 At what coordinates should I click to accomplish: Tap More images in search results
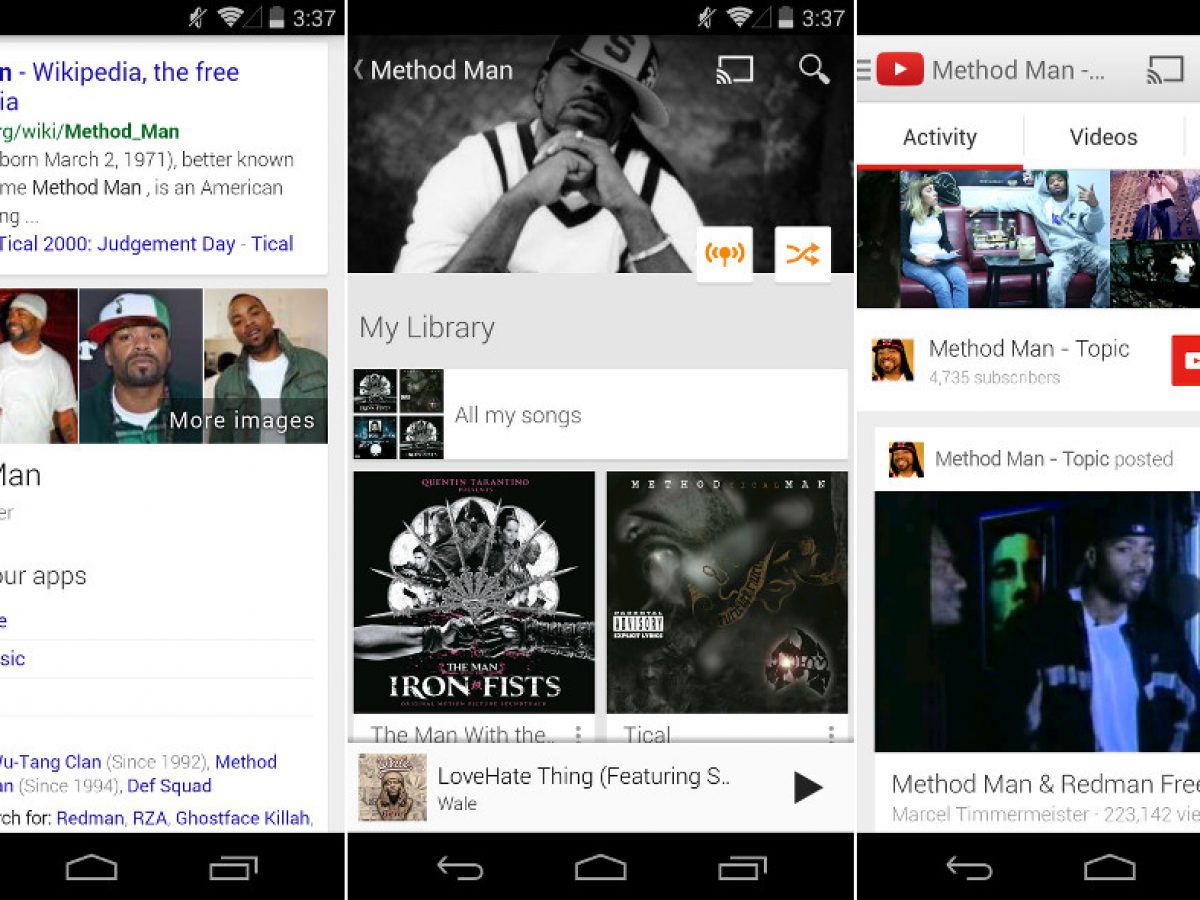coord(242,420)
